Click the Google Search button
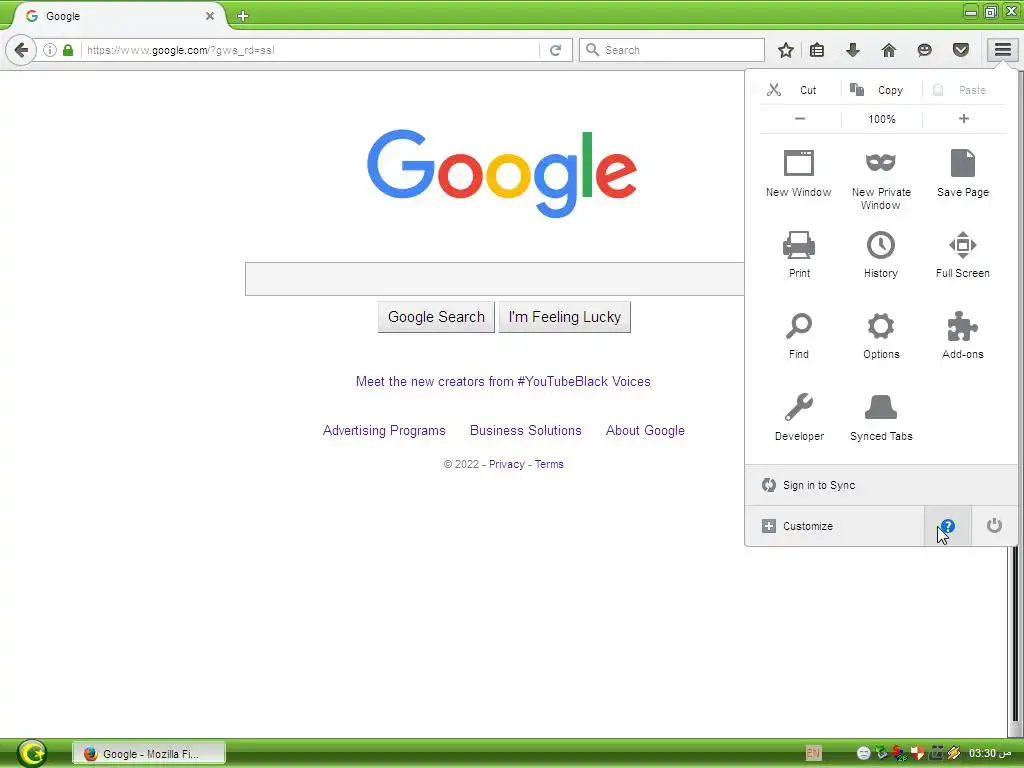The width and height of the screenshot is (1024, 768). [x=436, y=317]
